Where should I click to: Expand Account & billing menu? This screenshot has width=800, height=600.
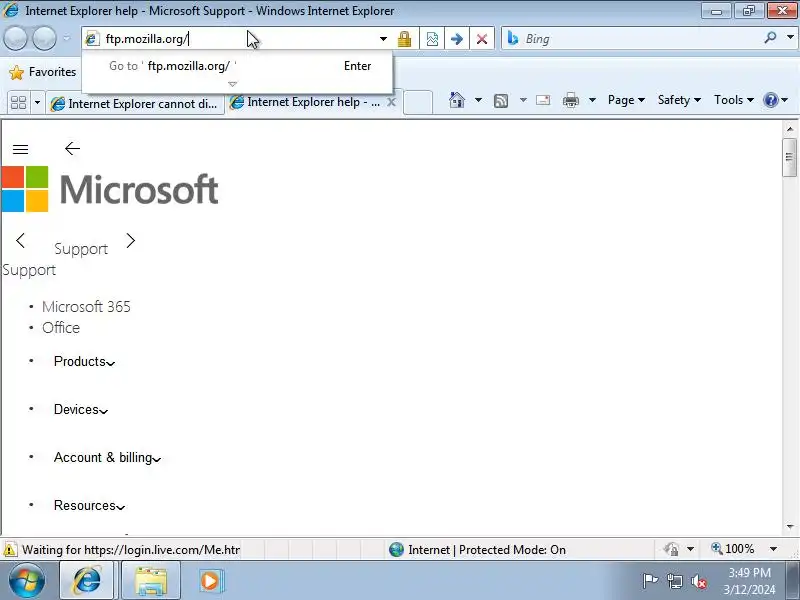point(107,458)
